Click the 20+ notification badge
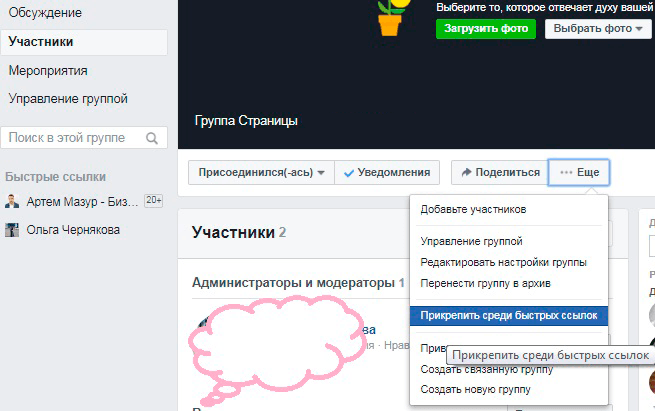 (x=153, y=201)
